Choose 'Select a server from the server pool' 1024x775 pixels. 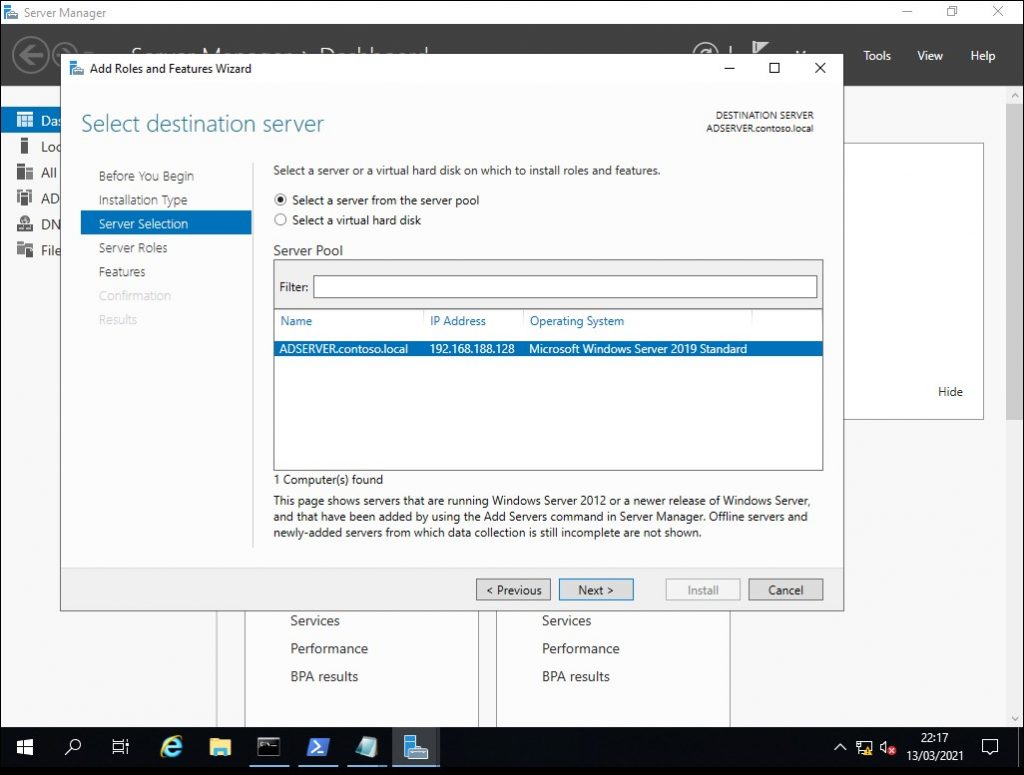coord(281,200)
